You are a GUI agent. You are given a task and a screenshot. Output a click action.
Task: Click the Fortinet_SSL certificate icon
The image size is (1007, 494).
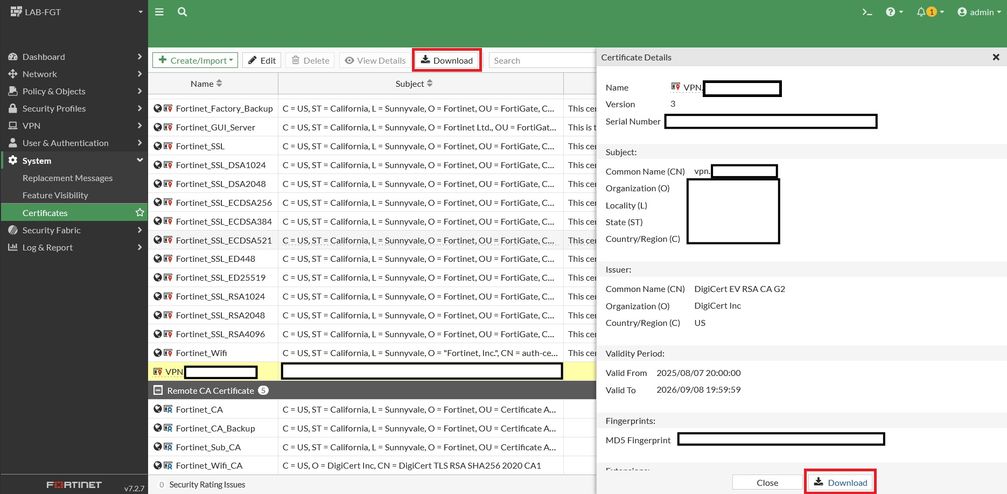tap(168, 146)
